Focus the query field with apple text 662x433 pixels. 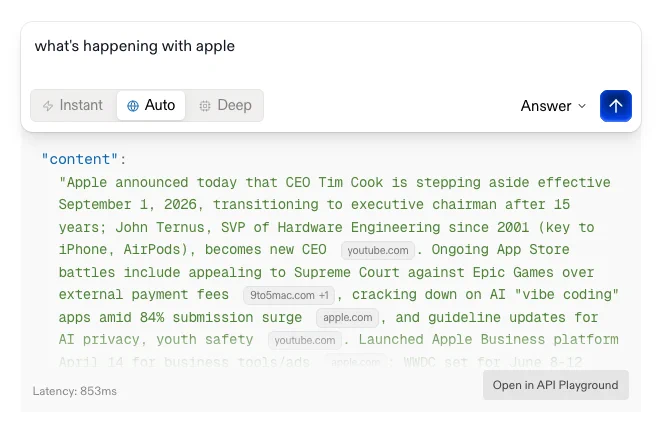(331, 54)
